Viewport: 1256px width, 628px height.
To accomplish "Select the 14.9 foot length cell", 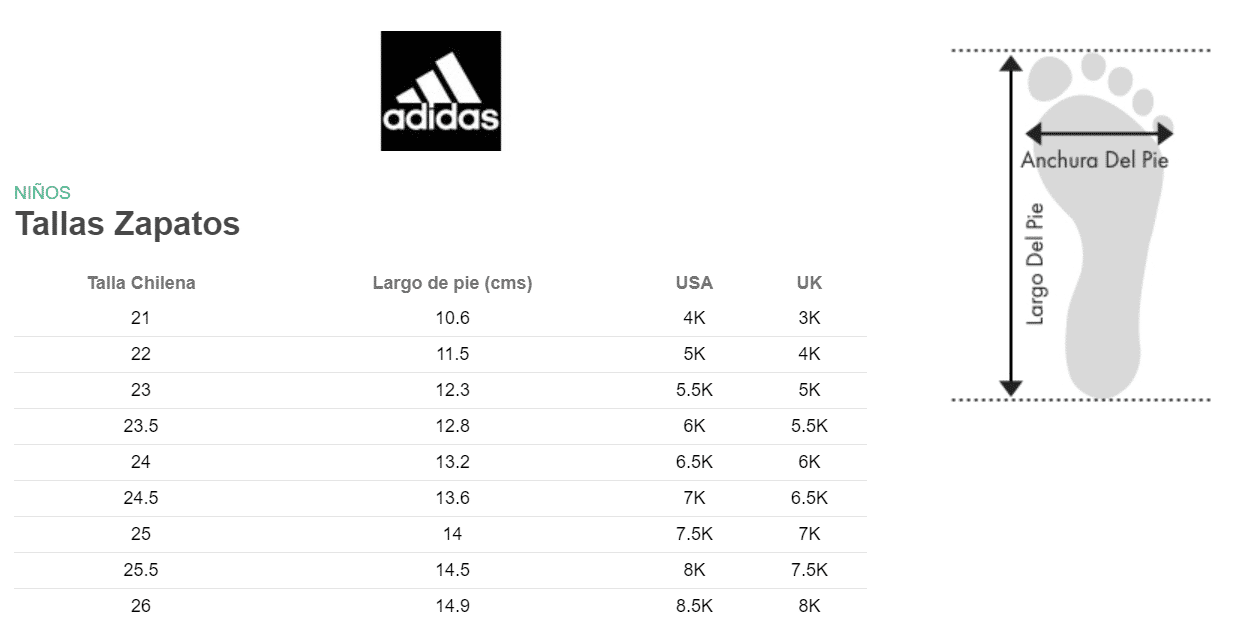I will (x=452, y=606).
